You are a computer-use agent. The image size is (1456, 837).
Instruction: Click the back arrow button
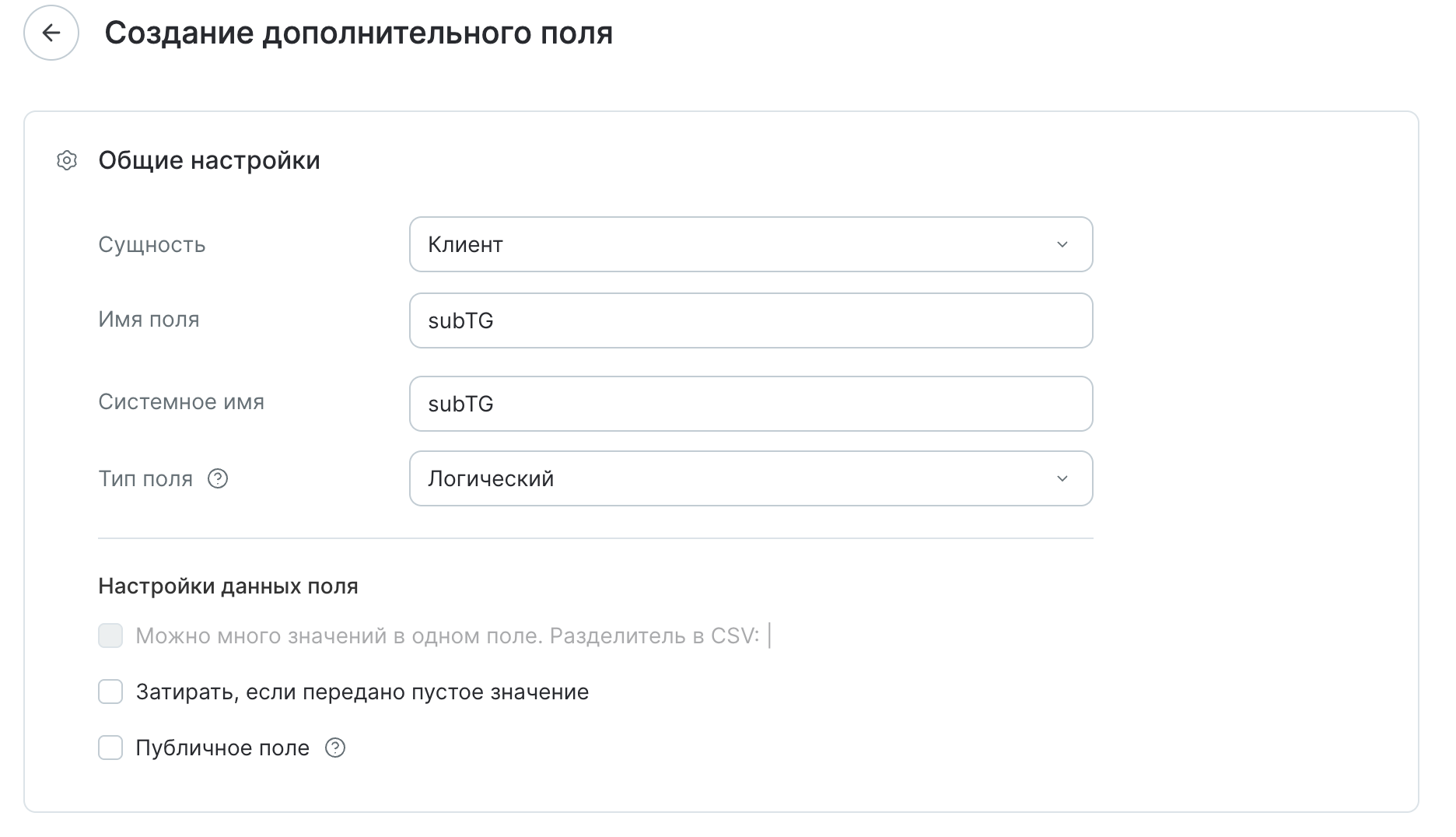tap(51, 33)
